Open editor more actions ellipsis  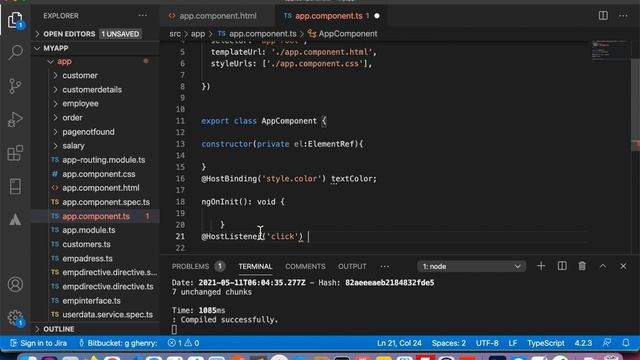click(x=623, y=16)
